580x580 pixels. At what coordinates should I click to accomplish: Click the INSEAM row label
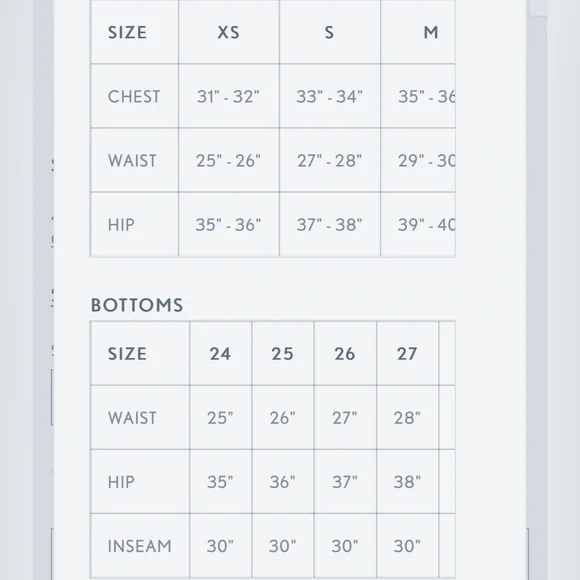139,546
